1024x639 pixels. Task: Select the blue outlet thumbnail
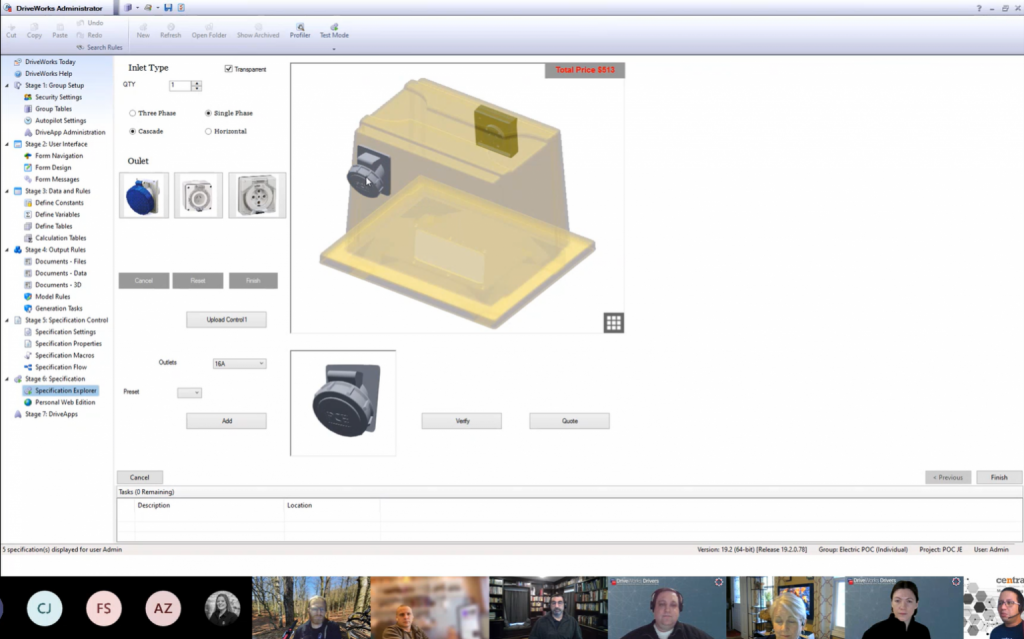[x=144, y=195]
